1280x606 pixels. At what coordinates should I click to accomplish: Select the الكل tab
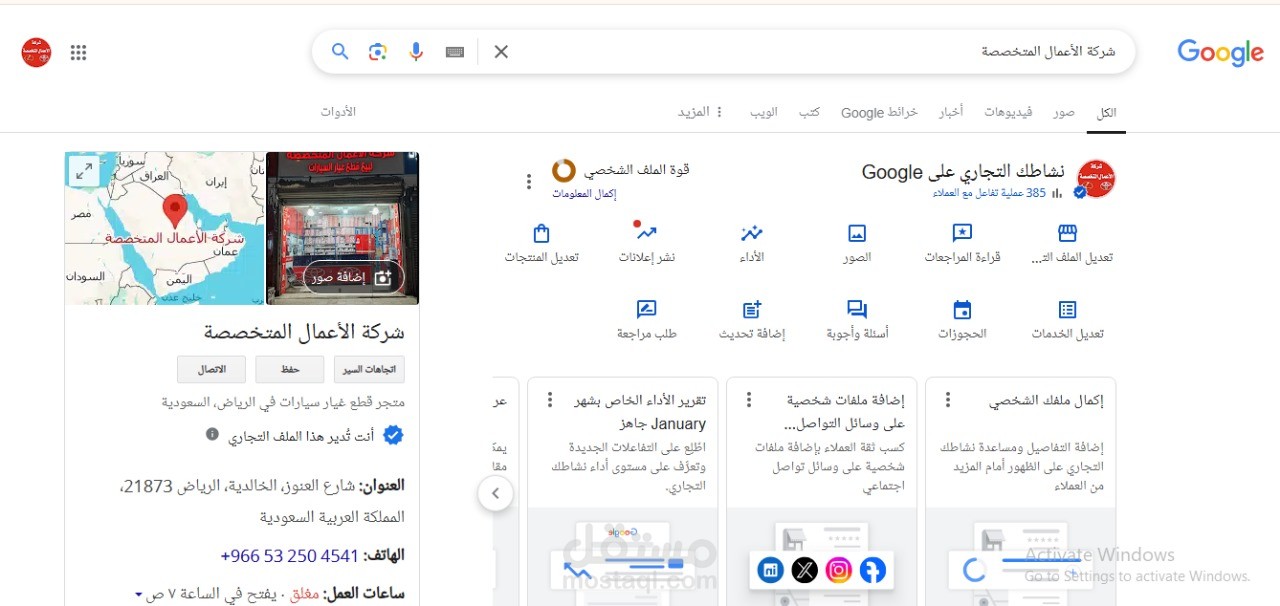pyautogui.click(x=1106, y=112)
